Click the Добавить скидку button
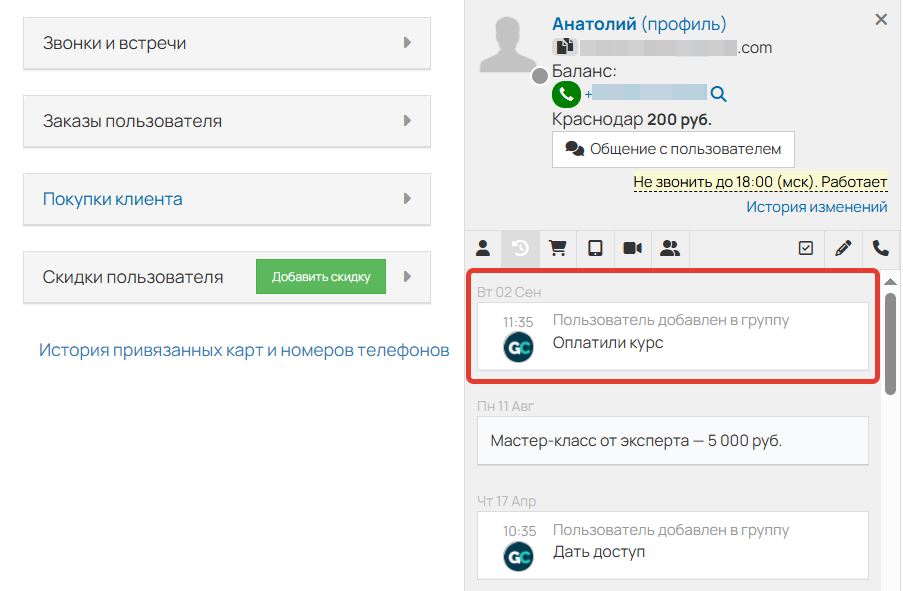 tap(320, 276)
